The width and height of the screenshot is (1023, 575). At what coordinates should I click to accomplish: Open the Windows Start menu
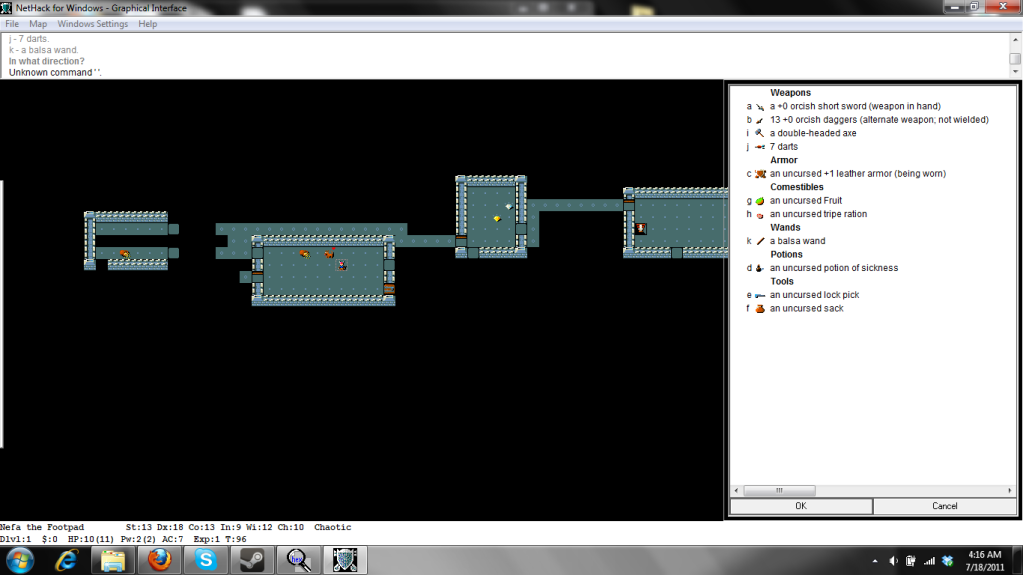tap(20, 560)
